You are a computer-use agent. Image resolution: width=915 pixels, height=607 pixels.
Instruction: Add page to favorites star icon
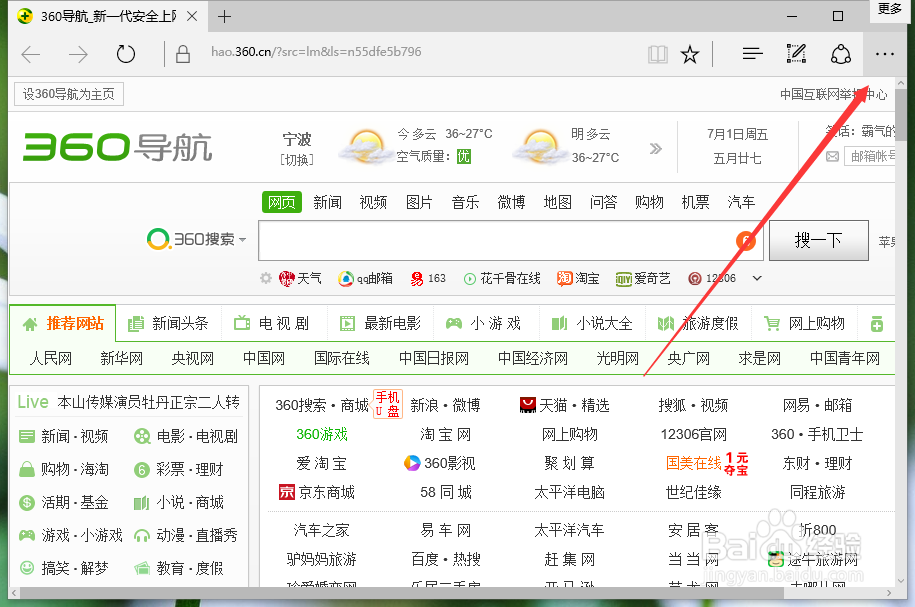(x=690, y=55)
